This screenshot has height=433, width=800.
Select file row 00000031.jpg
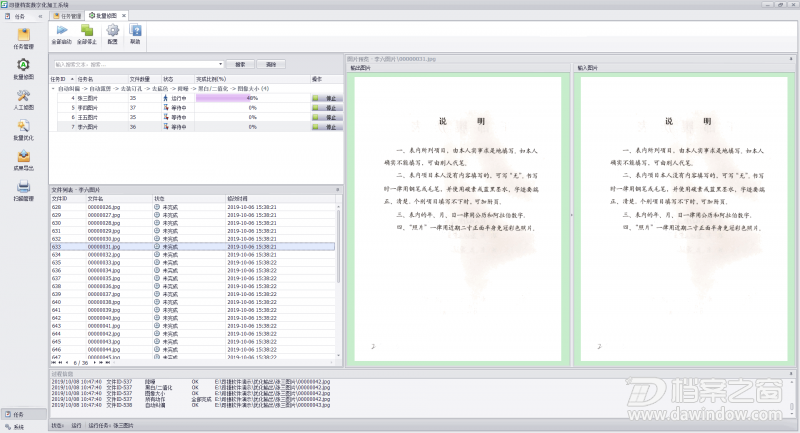[x=193, y=247]
